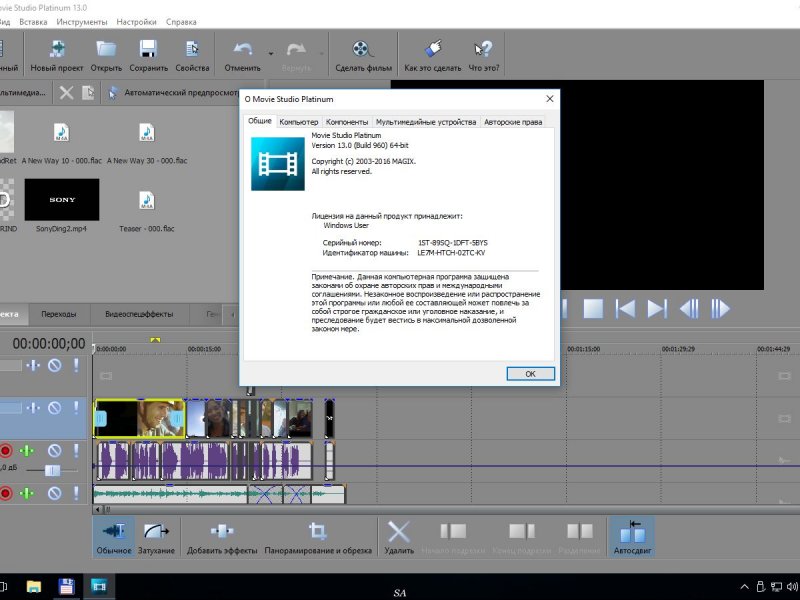800x600 pixels.
Task: Save the project via the Сохранить floppy icon
Action: [x=148, y=49]
